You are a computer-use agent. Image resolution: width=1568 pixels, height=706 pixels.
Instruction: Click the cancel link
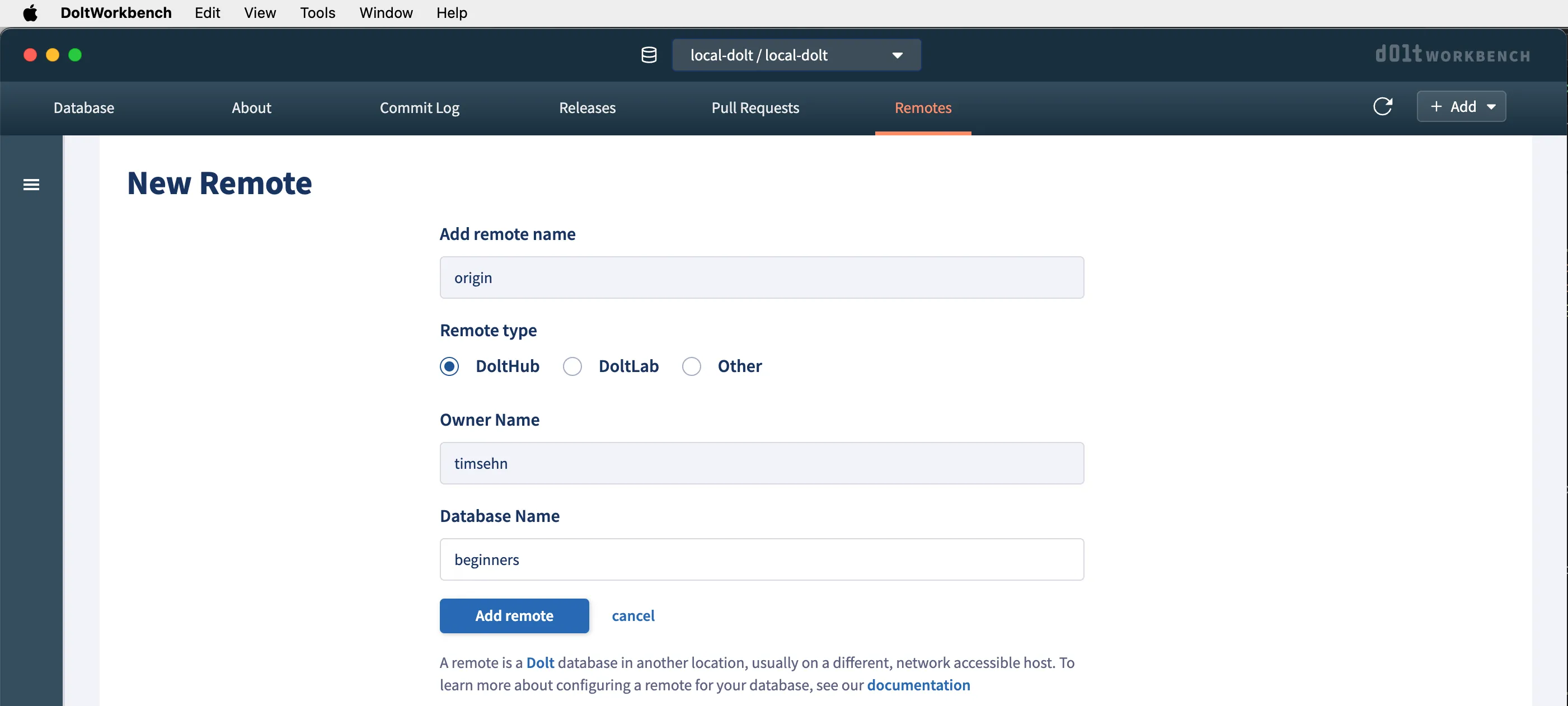pos(632,615)
